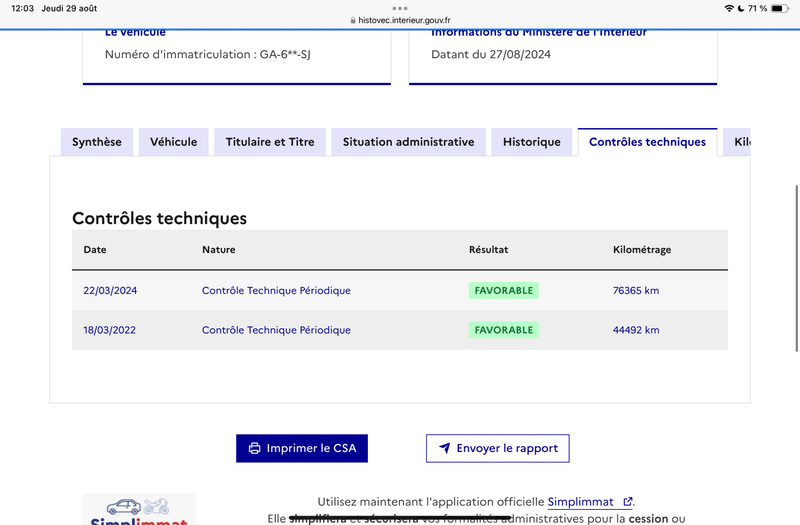The image size is (800, 525).
Task: Tap the battery icon in the status bar
Action: point(780,8)
